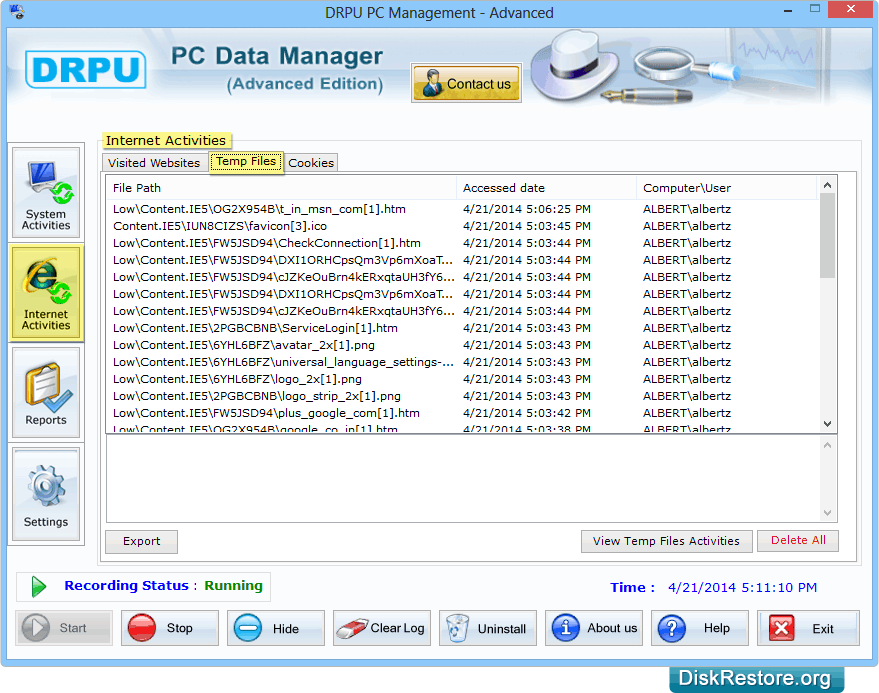879x693 pixels.
Task: Click the DRPU logo
Action: pyautogui.click(x=85, y=70)
